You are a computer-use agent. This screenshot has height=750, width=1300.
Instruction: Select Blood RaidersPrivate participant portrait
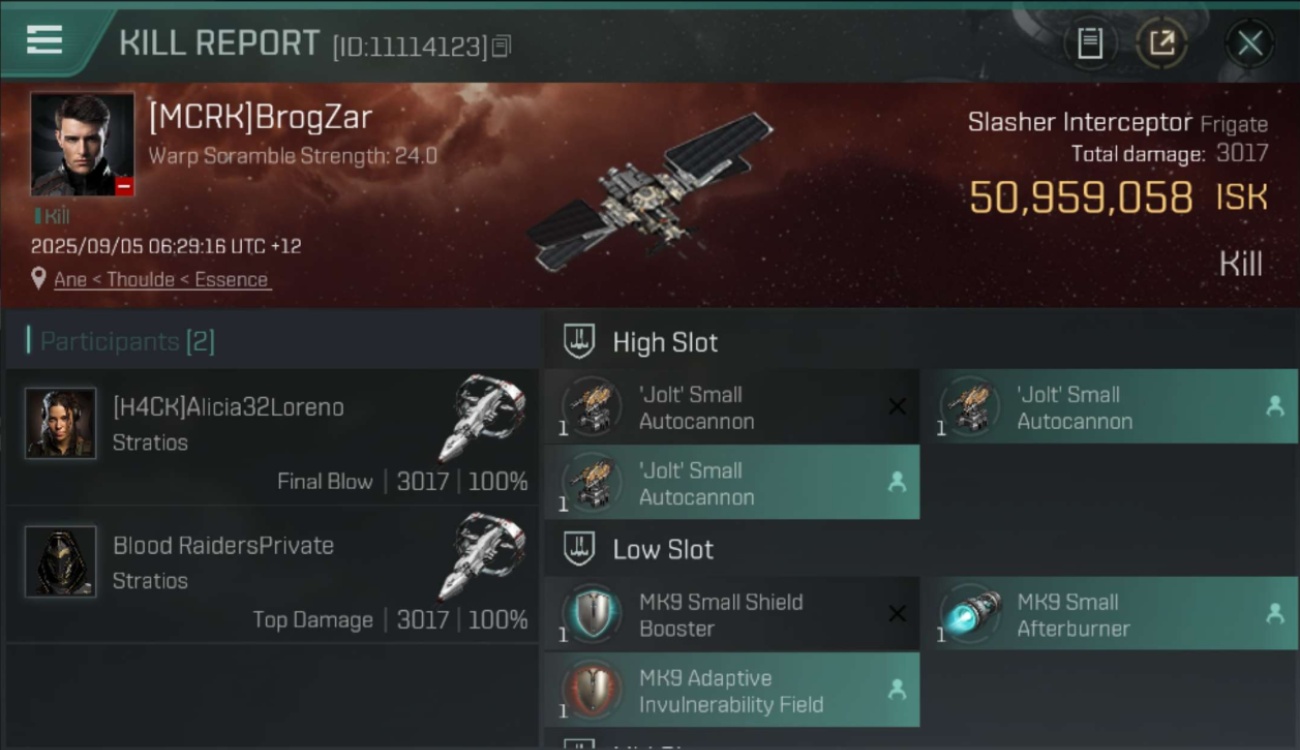point(60,561)
